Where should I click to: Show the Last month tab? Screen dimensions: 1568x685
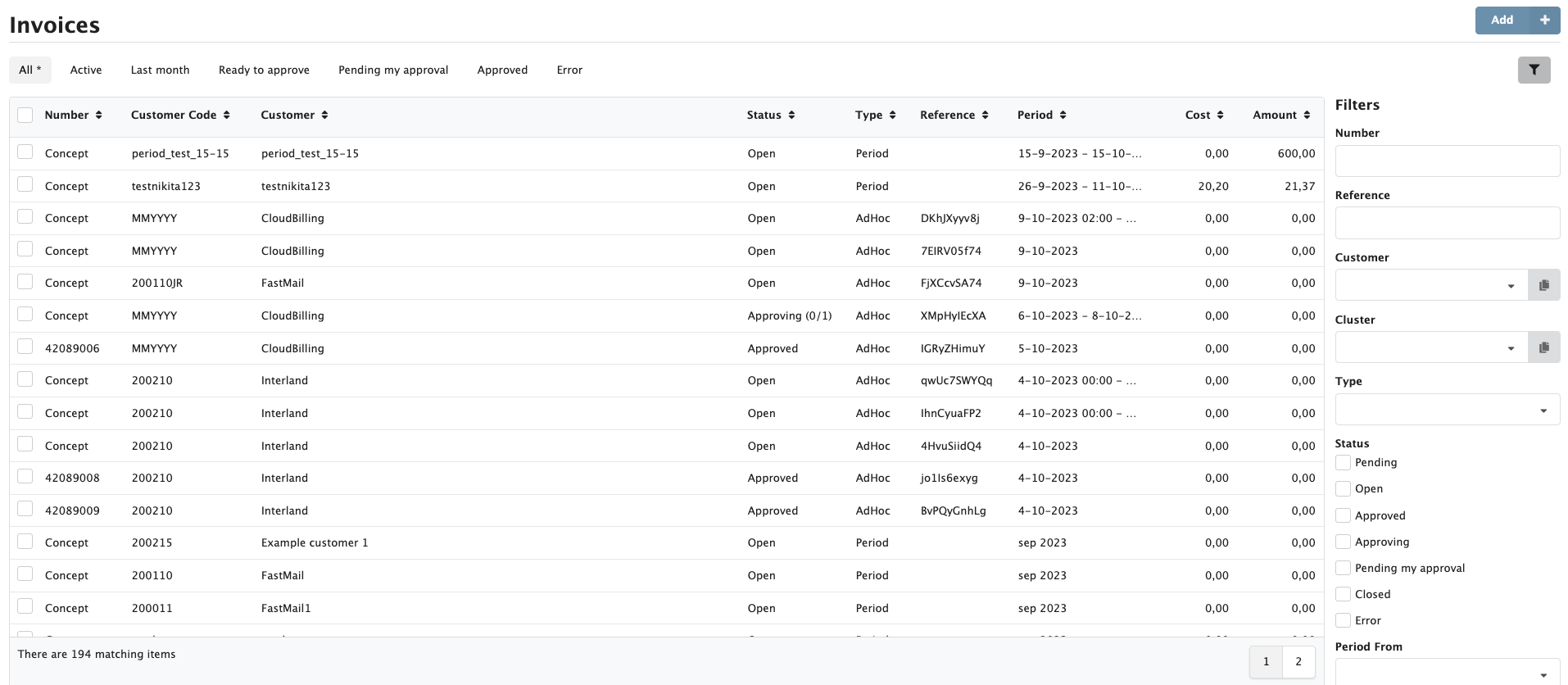point(160,70)
